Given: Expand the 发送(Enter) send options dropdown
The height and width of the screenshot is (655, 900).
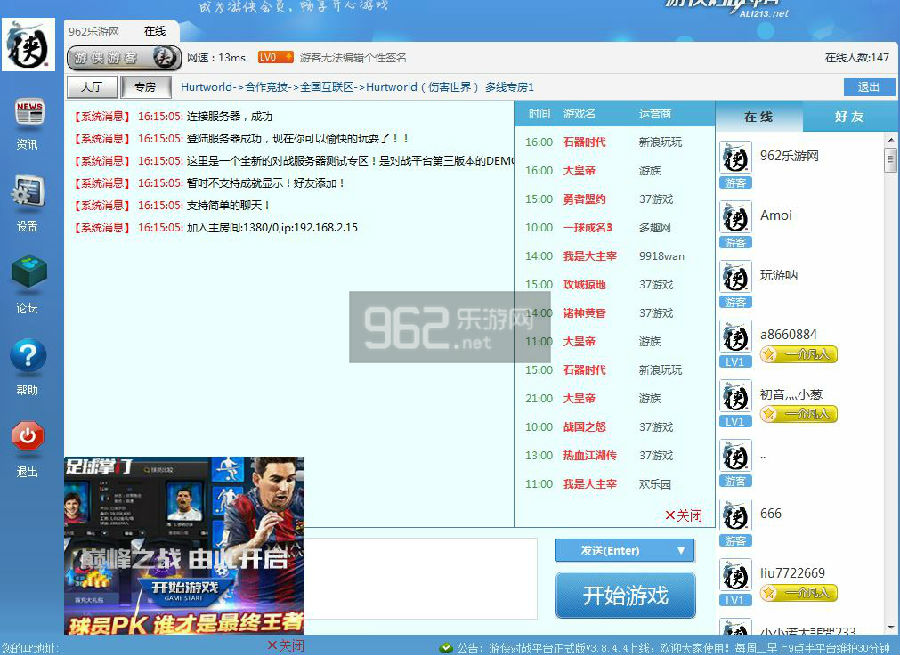Looking at the screenshot, I should pyautogui.click(x=682, y=551).
